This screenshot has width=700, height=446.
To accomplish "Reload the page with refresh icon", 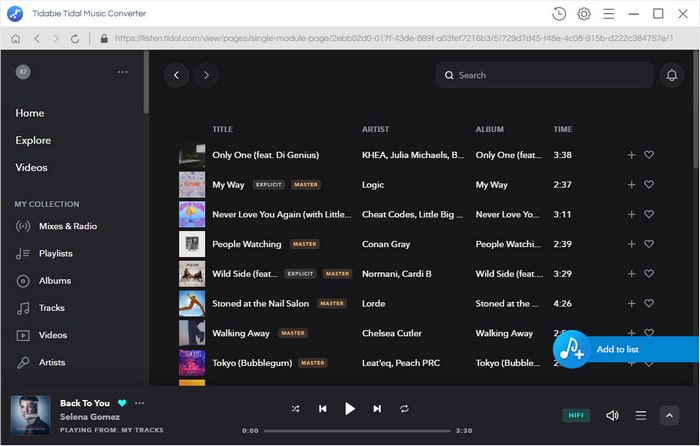I will [75, 39].
